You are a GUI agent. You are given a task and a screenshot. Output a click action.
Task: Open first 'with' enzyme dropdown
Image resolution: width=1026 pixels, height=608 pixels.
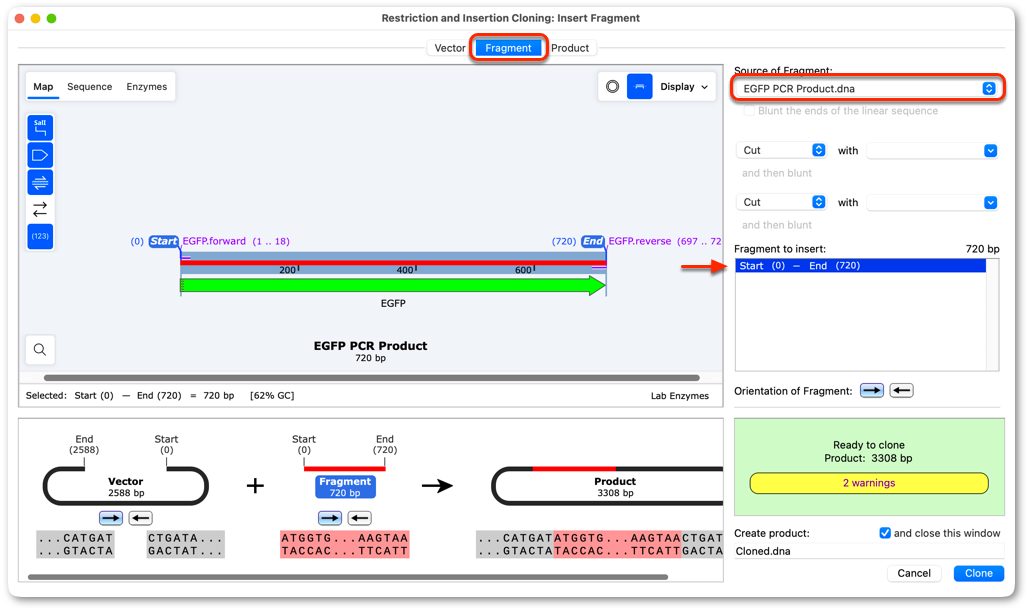[x=932, y=151]
